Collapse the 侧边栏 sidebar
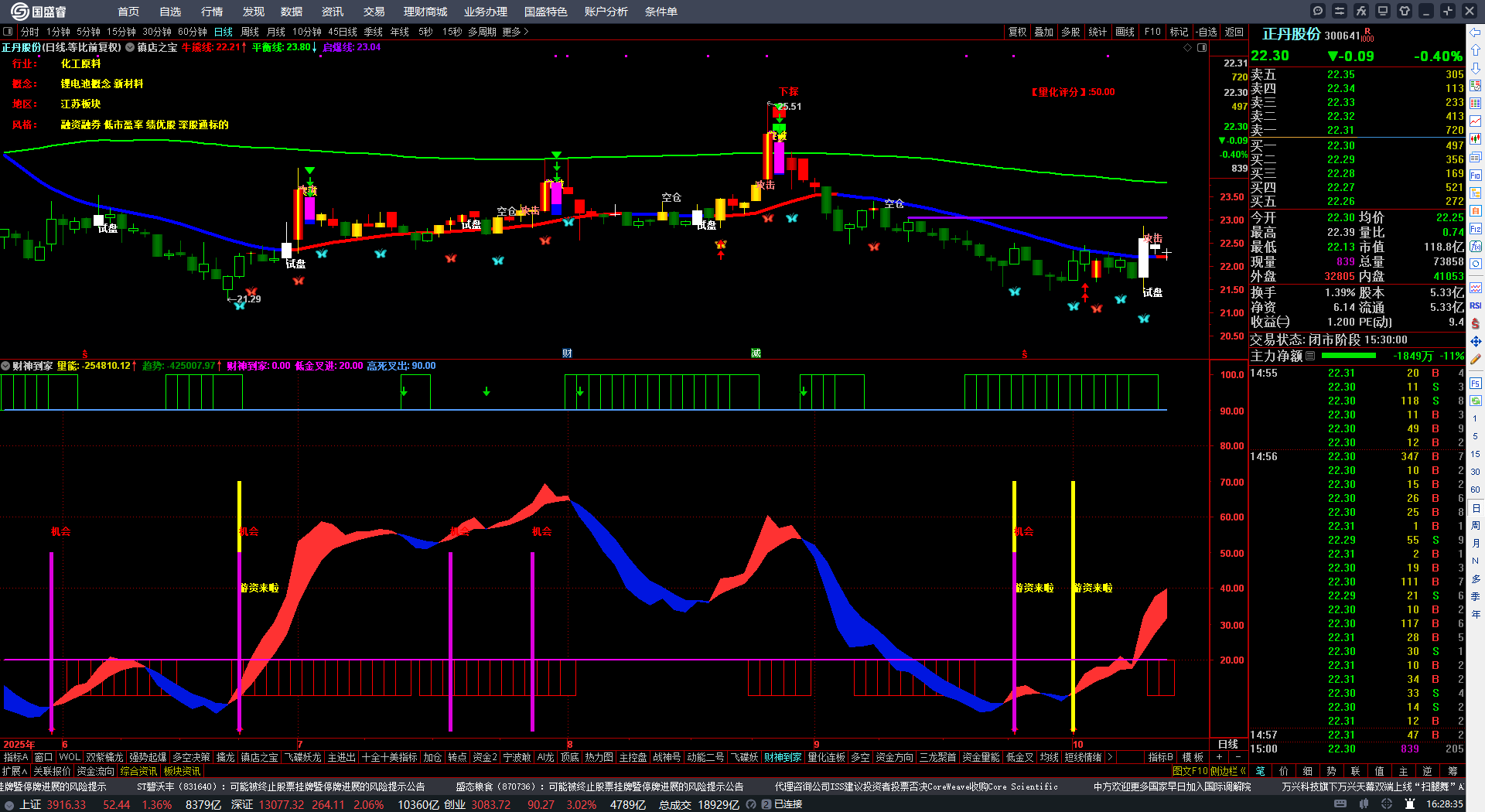This screenshot has width=1485, height=812. point(1228,771)
